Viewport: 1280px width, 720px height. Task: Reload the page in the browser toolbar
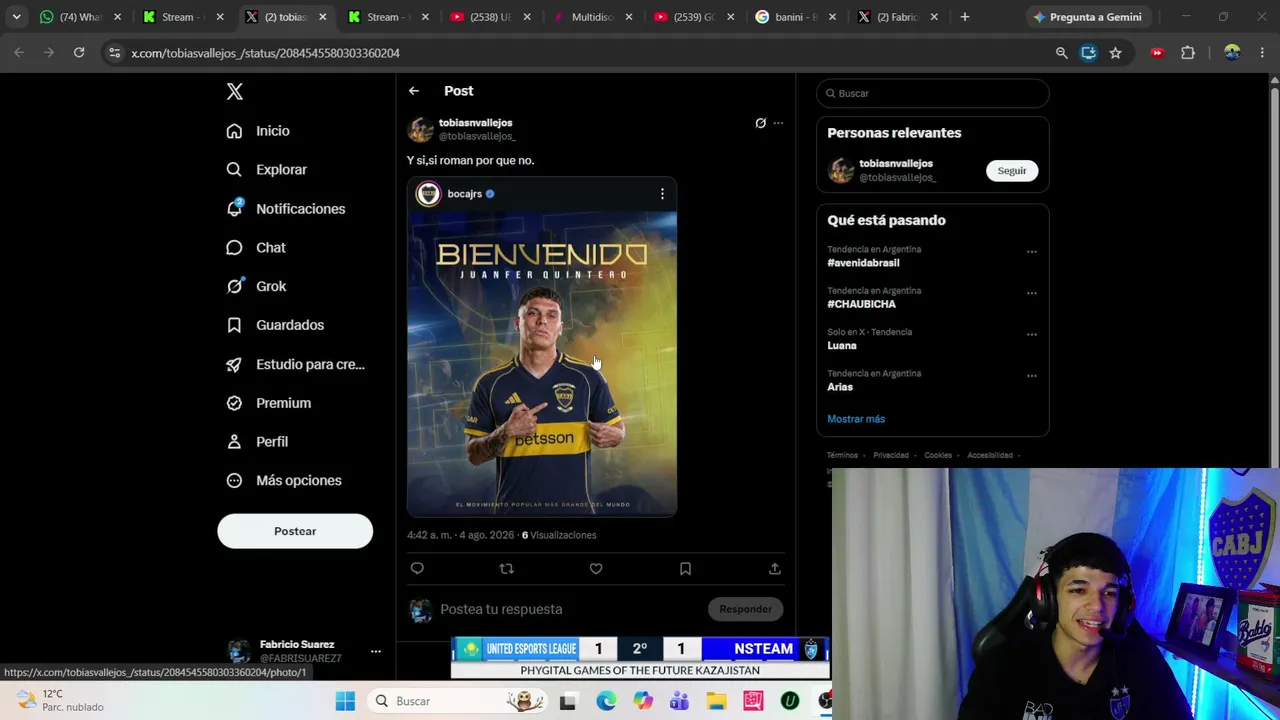[79, 53]
